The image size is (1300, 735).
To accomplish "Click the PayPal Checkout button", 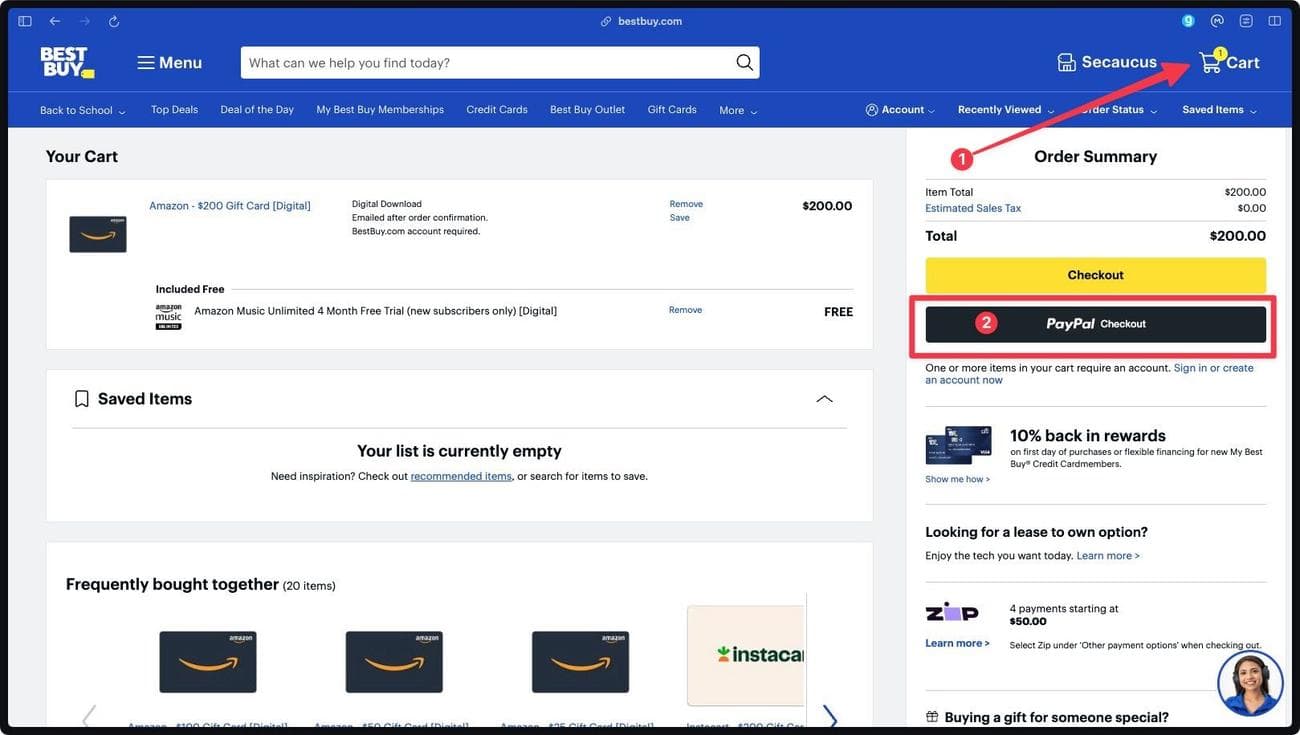I will click(1096, 322).
